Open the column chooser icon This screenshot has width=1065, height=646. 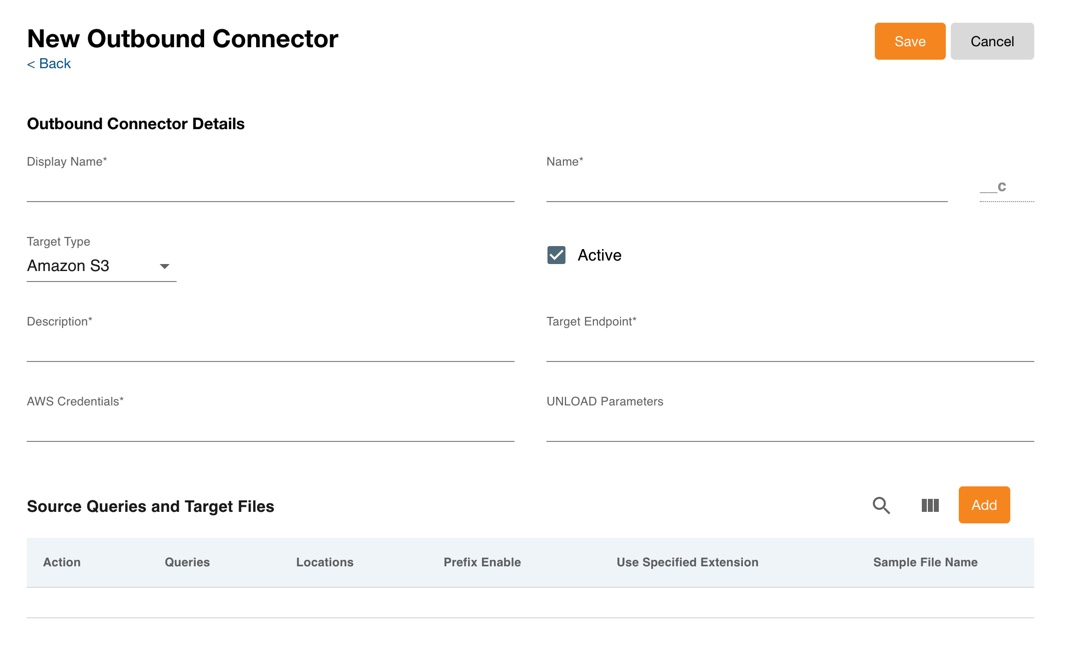[930, 506]
